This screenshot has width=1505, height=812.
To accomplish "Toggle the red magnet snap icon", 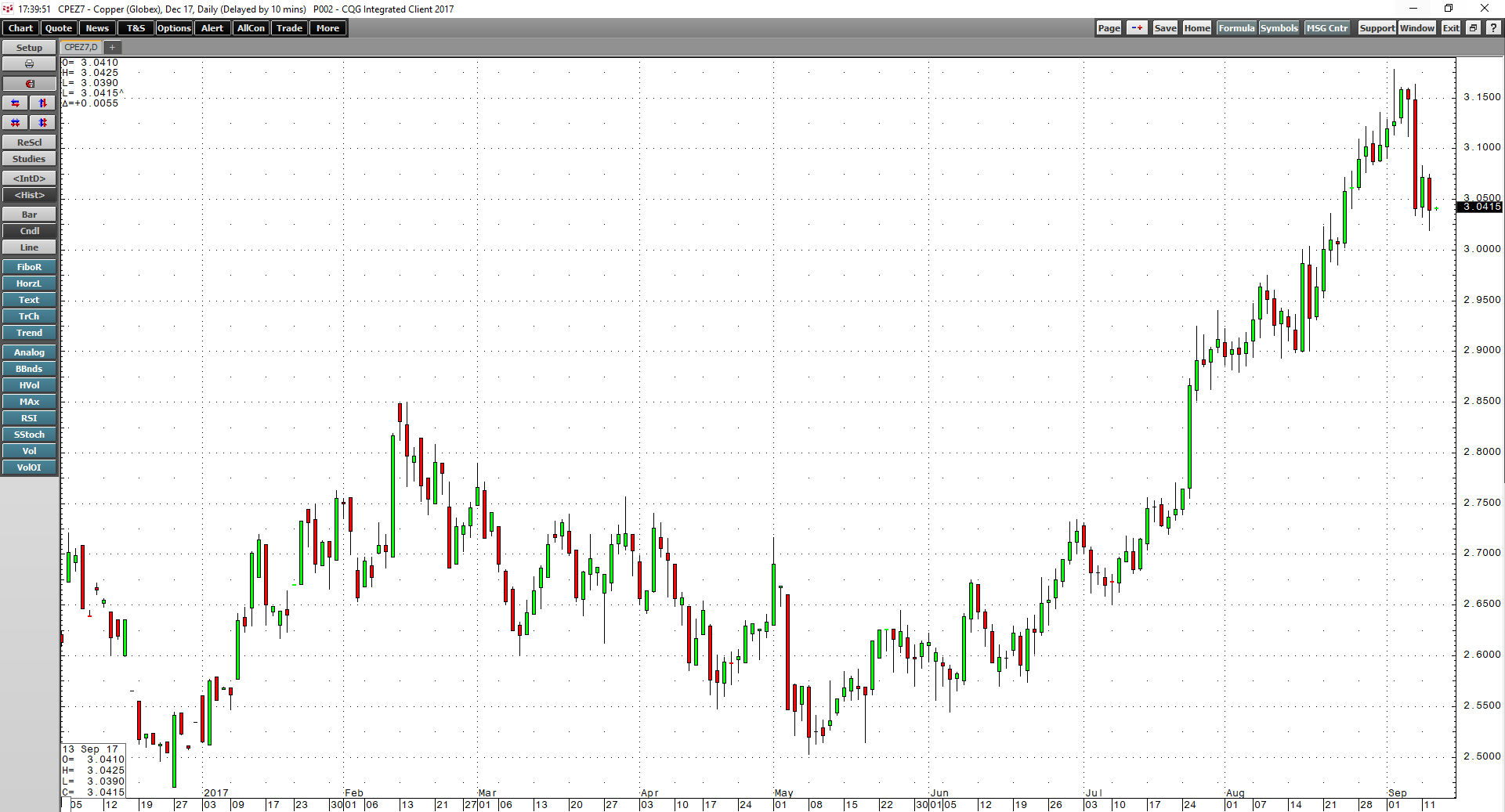I will coord(29,84).
